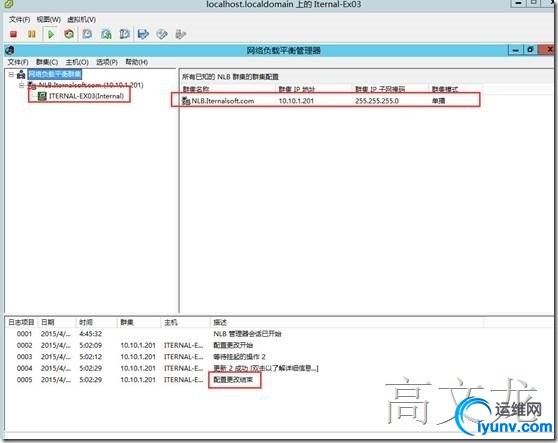Image resolution: width=558 pixels, height=443 pixels.
Task: Click the 时间 log column header
Action: tap(86, 322)
